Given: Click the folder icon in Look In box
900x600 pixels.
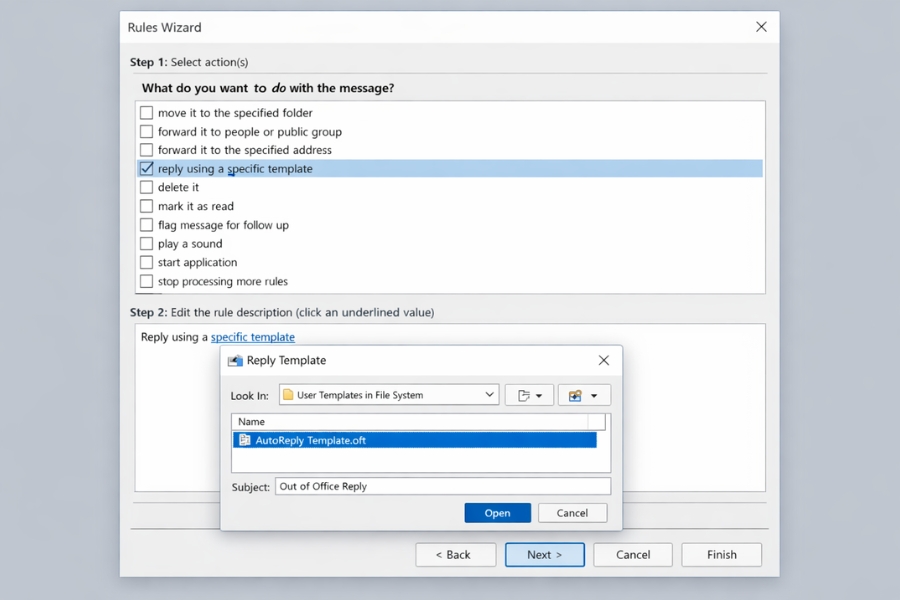Looking at the screenshot, I should 288,395.
